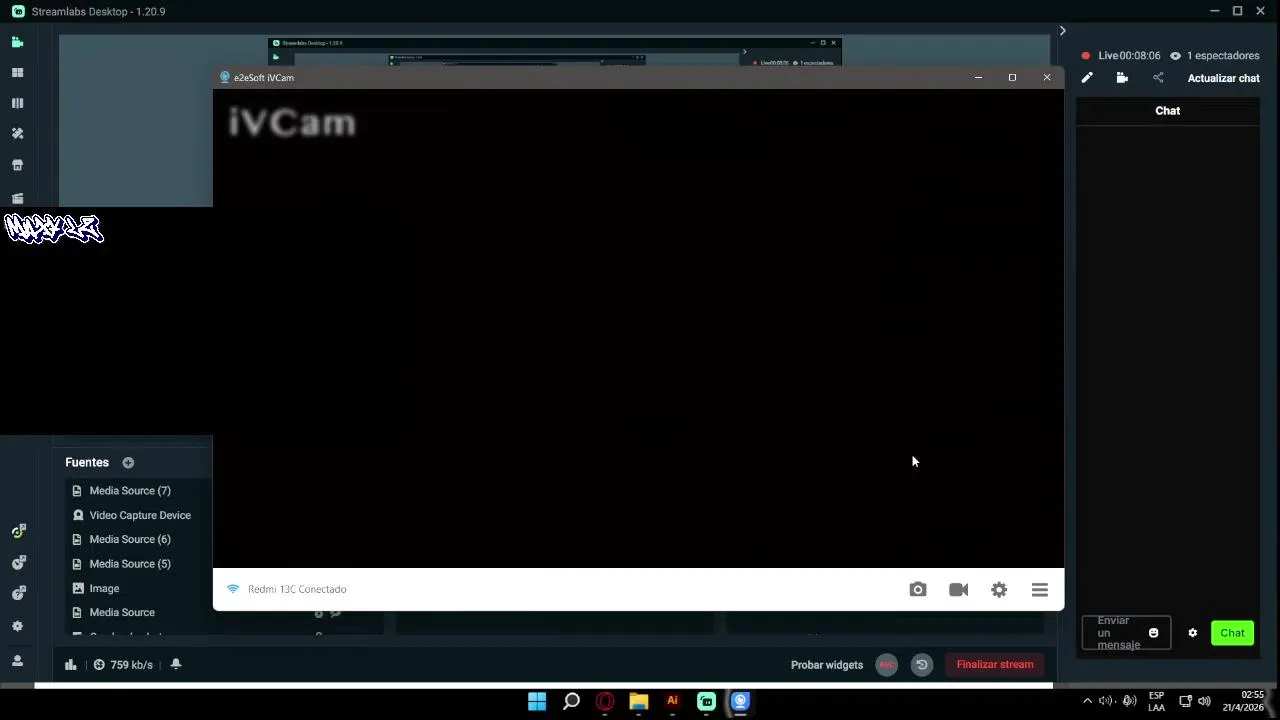This screenshot has height=720, width=1280.
Task: Open Opera browser from taskbar
Action: click(605, 701)
